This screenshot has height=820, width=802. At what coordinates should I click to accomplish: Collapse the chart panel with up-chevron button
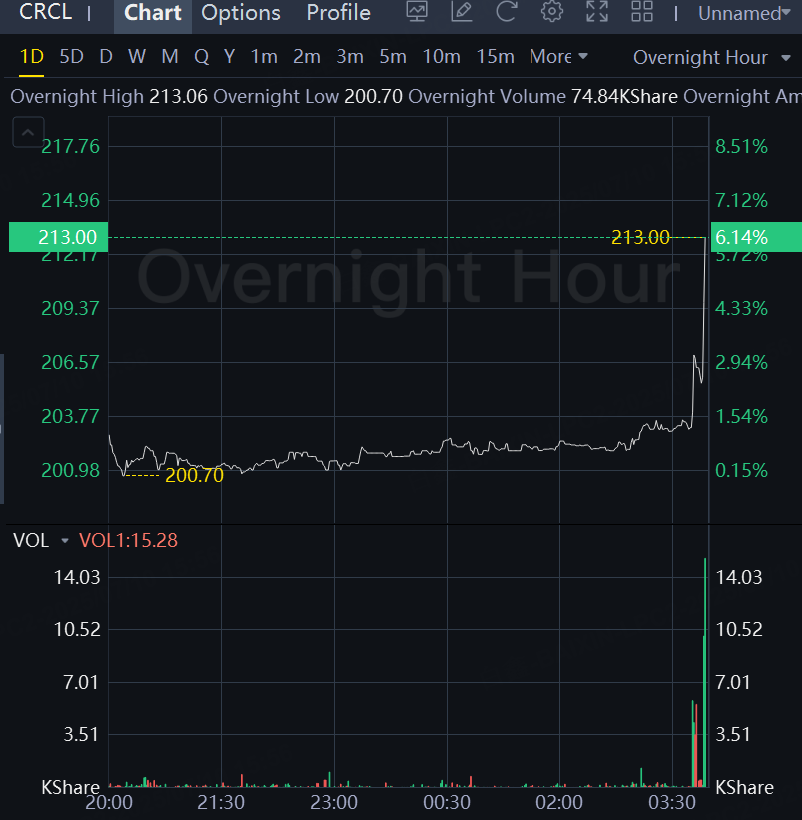pos(28,132)
